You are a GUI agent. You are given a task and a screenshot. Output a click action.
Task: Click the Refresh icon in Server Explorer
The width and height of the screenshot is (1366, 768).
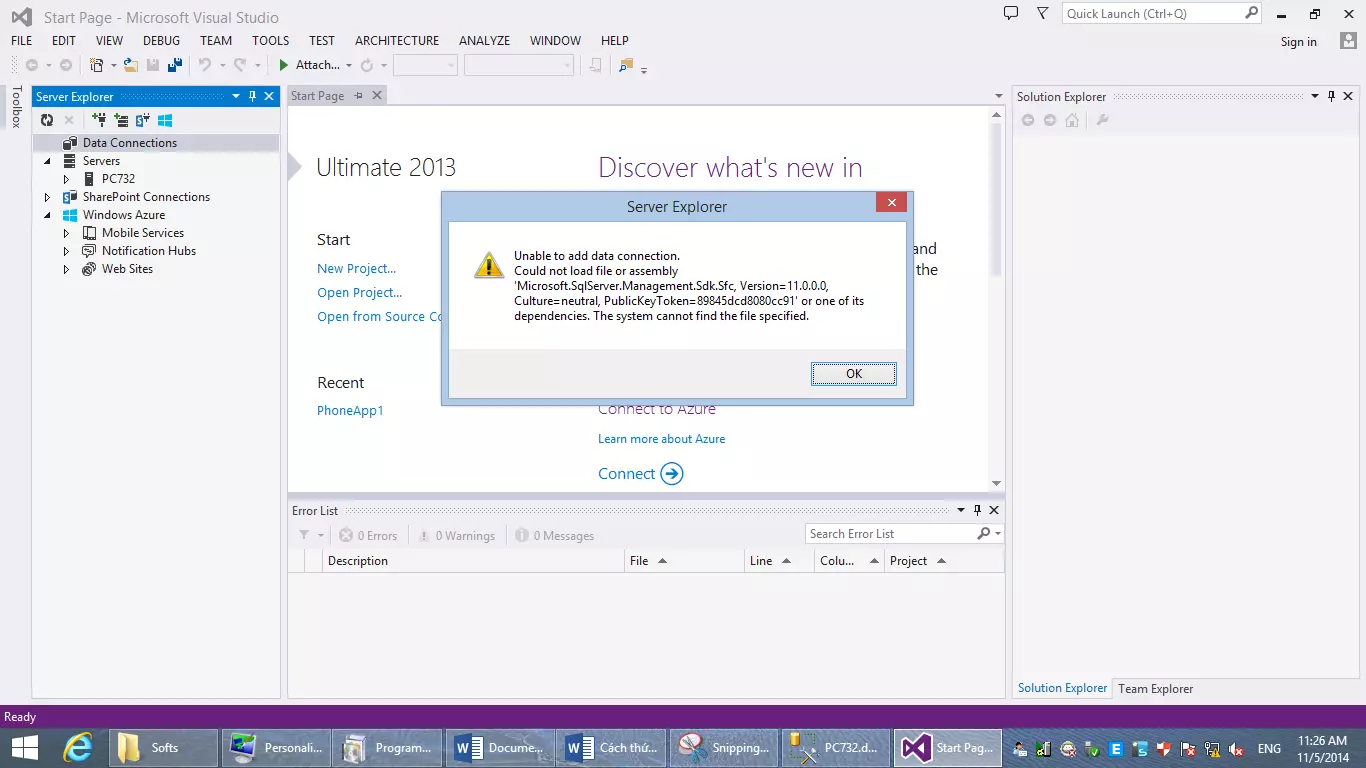[x=47, y=120]
